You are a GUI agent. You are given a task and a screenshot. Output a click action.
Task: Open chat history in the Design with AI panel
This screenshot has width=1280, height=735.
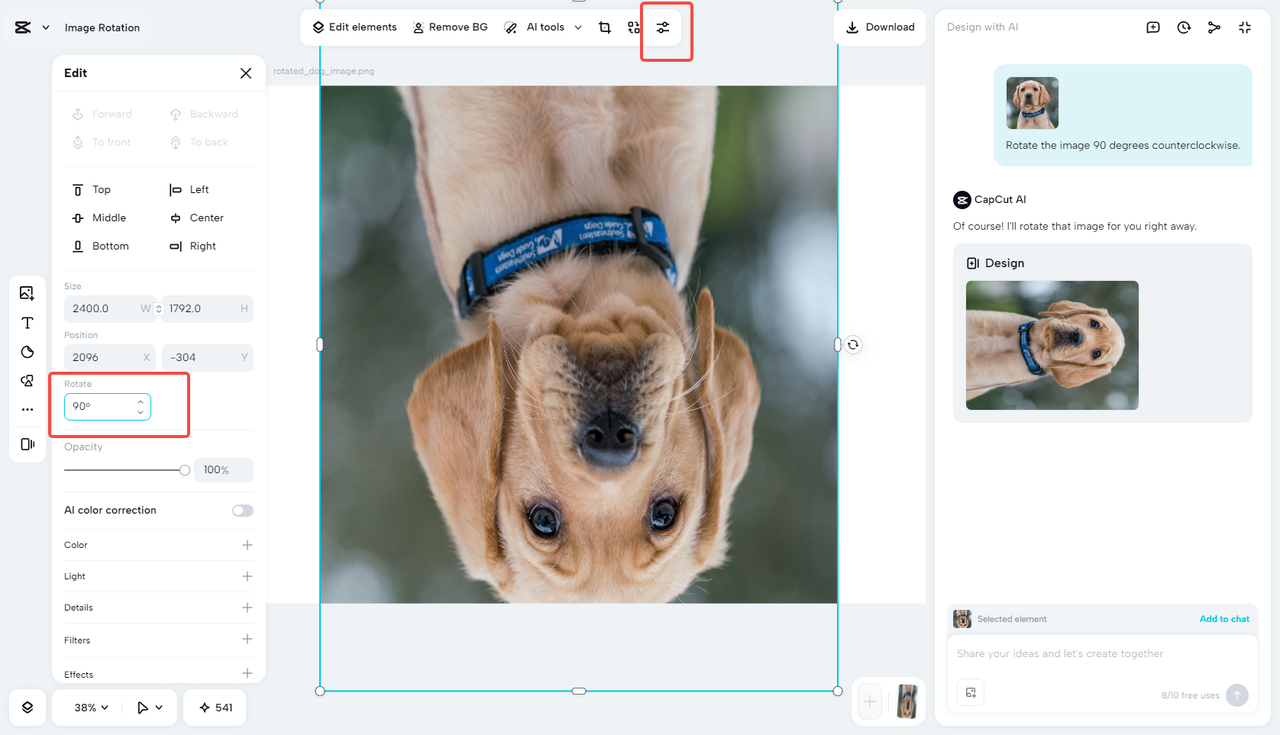click(1184, 27)
